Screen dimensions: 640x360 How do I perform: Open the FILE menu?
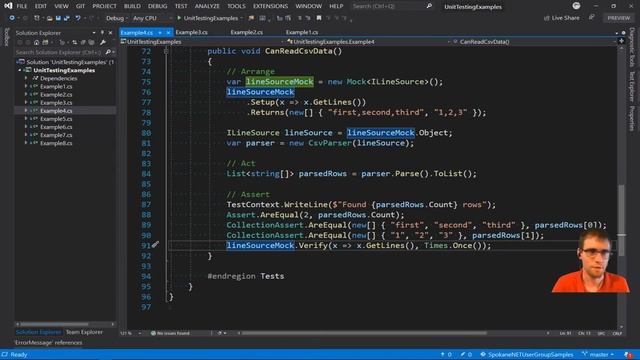pos(22,6)
